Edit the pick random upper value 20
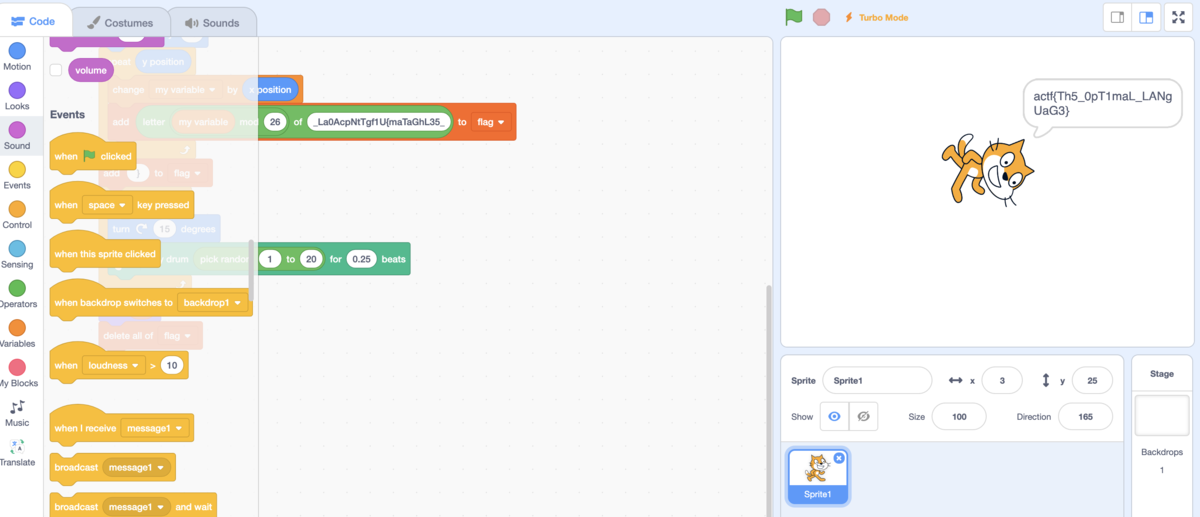The width and height of the screenshot is (1200, 517). 311,259
